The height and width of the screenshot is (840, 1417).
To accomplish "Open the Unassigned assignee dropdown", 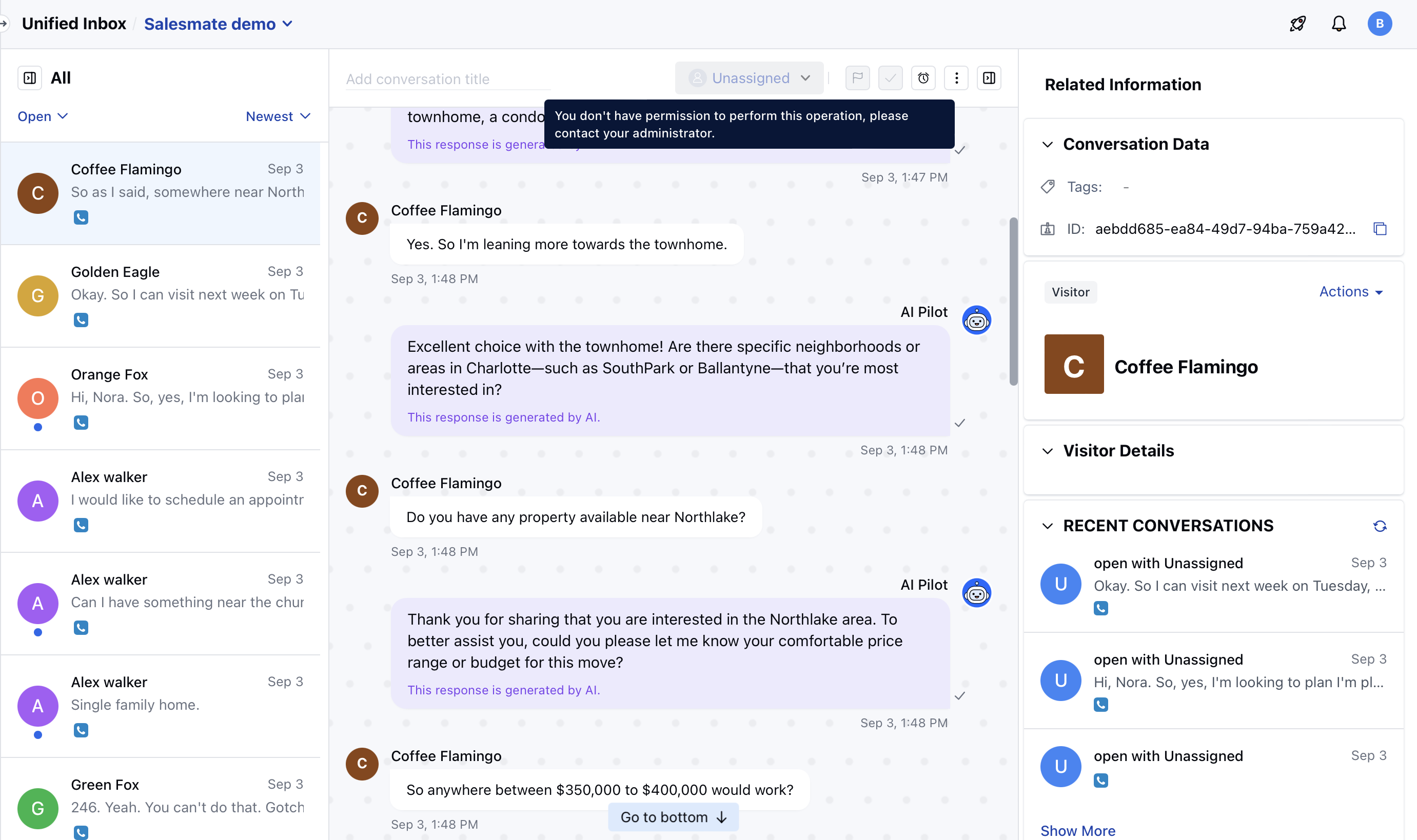I will [x=749, y=78].
